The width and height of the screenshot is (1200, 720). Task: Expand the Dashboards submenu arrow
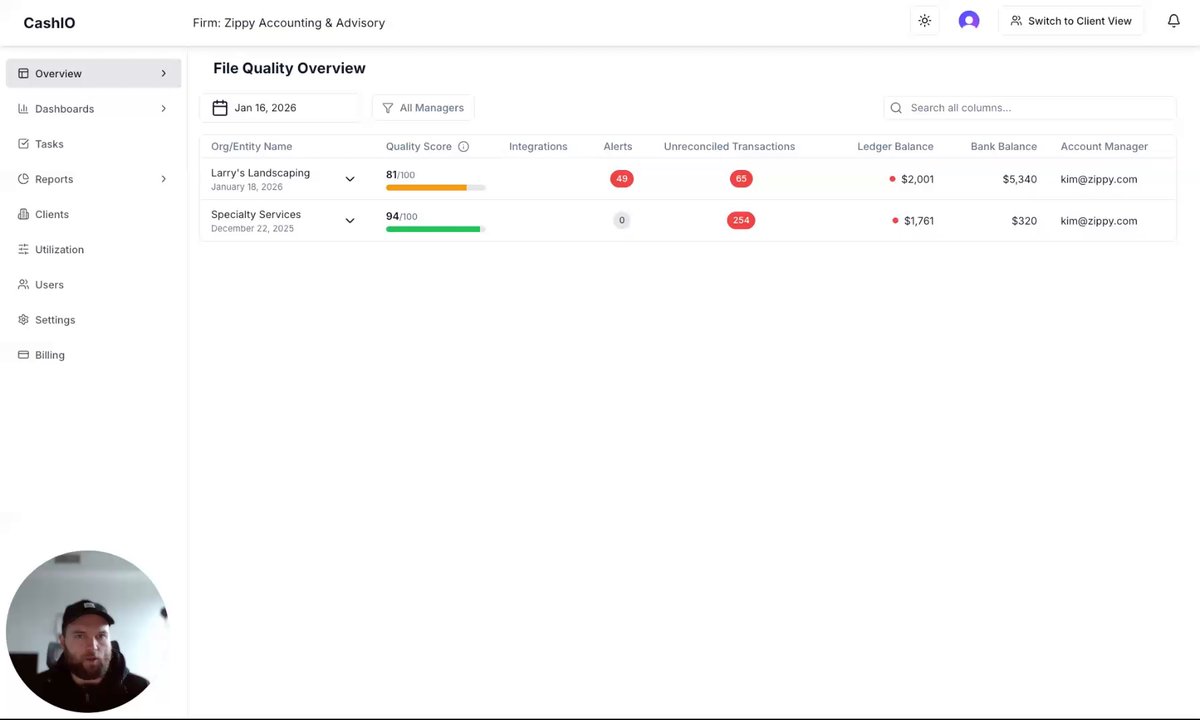coord(163,109)
